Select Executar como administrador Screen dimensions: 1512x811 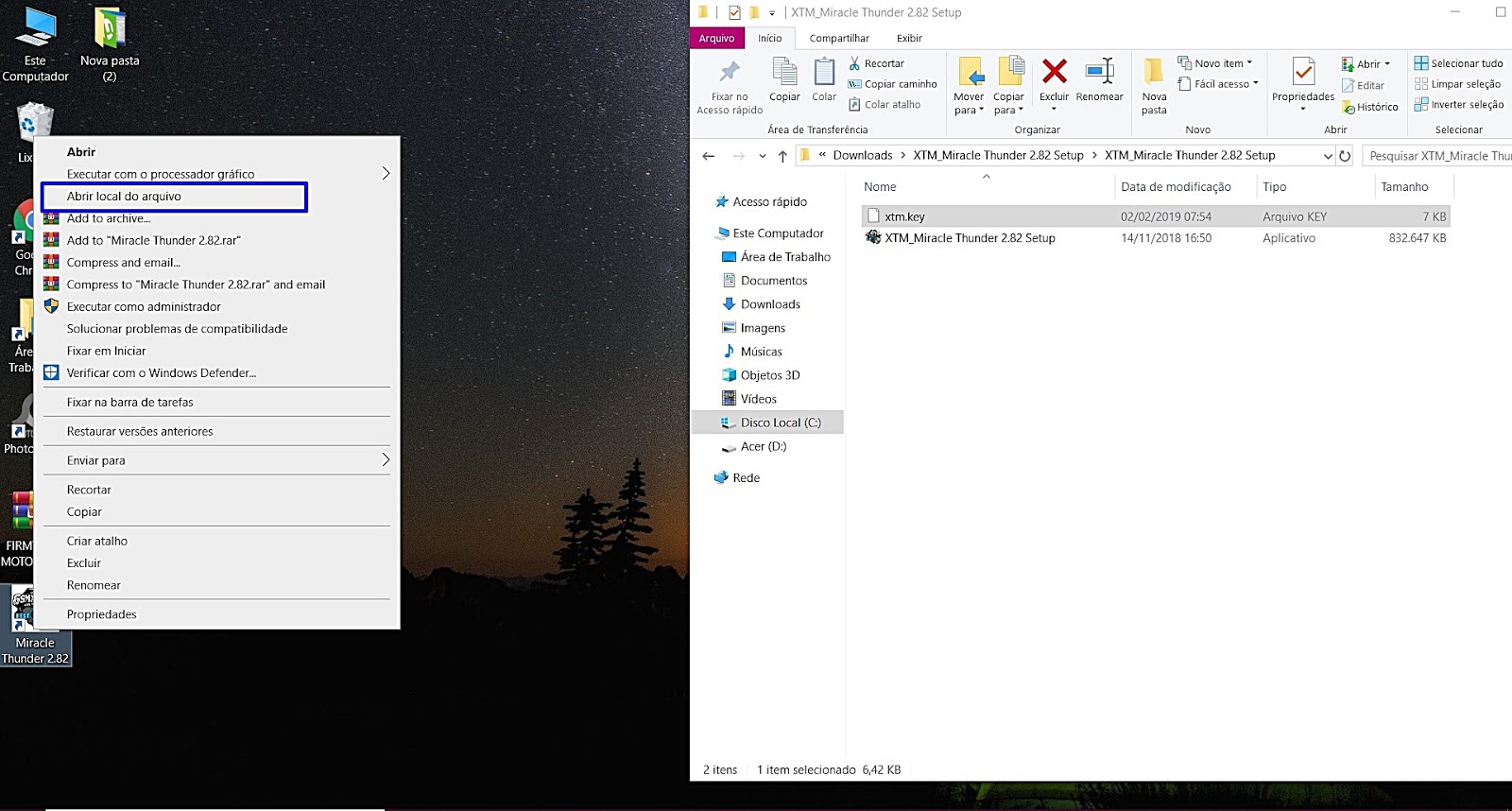[144, 307]
